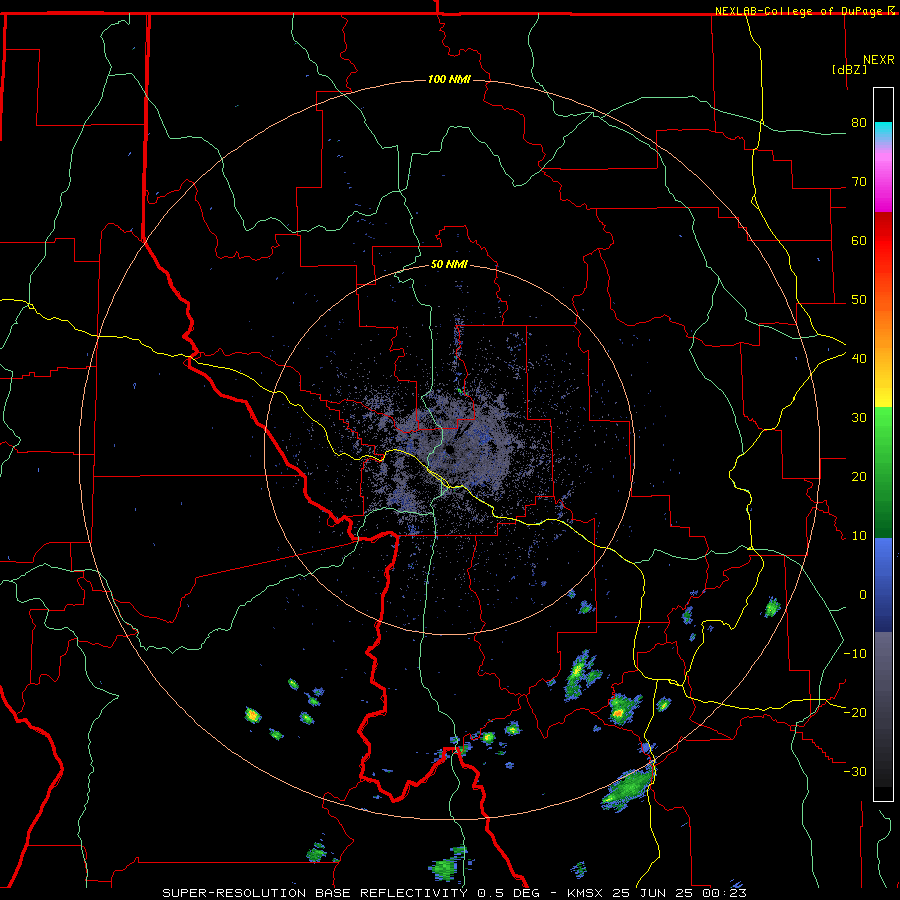The image size is (900, 900).
Task: Click the 50 value on the dBZ scale
Action: coord(859,300)
